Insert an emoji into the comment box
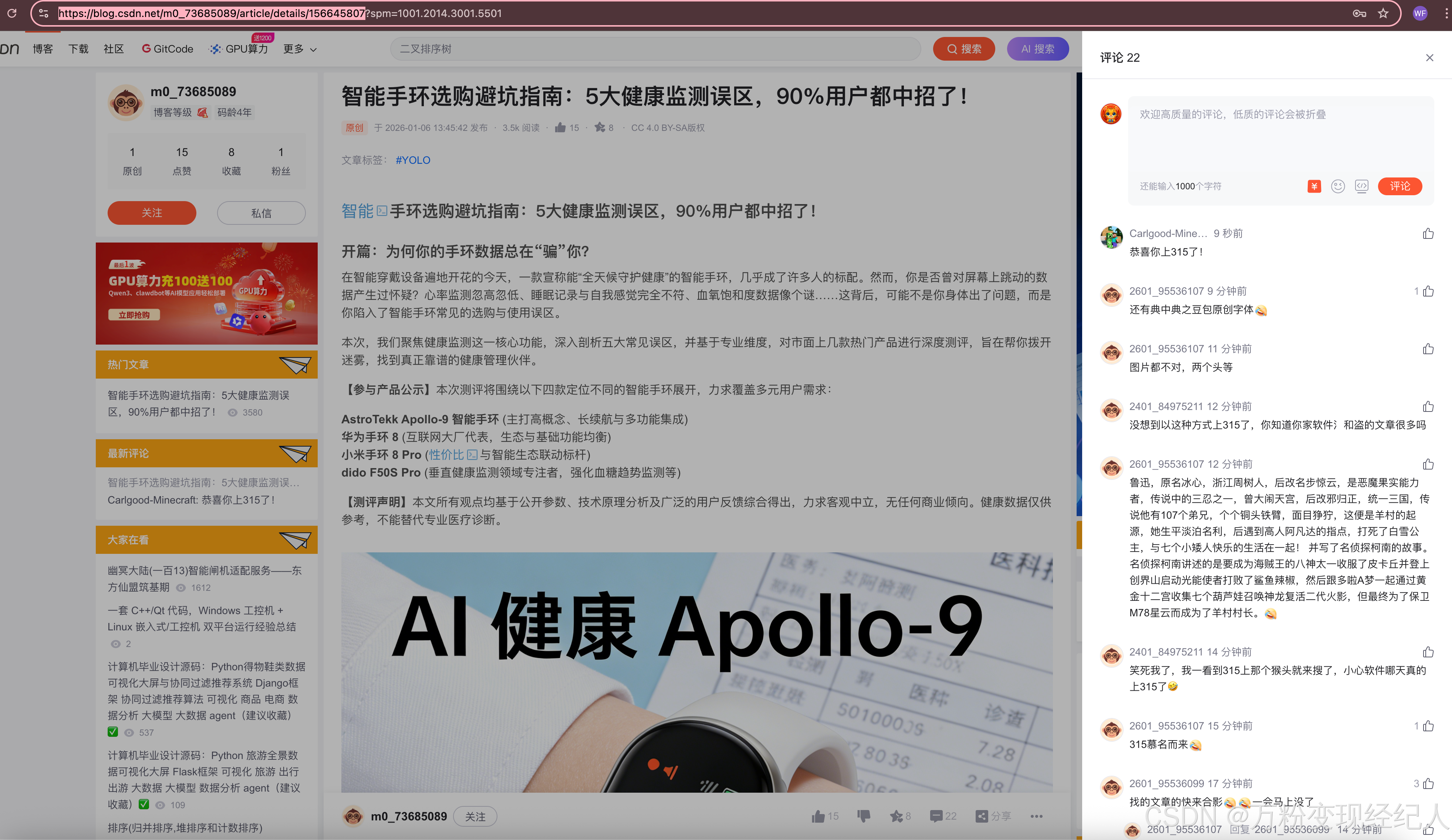This screenshot has height=840, width=1452. [1338, 186]
